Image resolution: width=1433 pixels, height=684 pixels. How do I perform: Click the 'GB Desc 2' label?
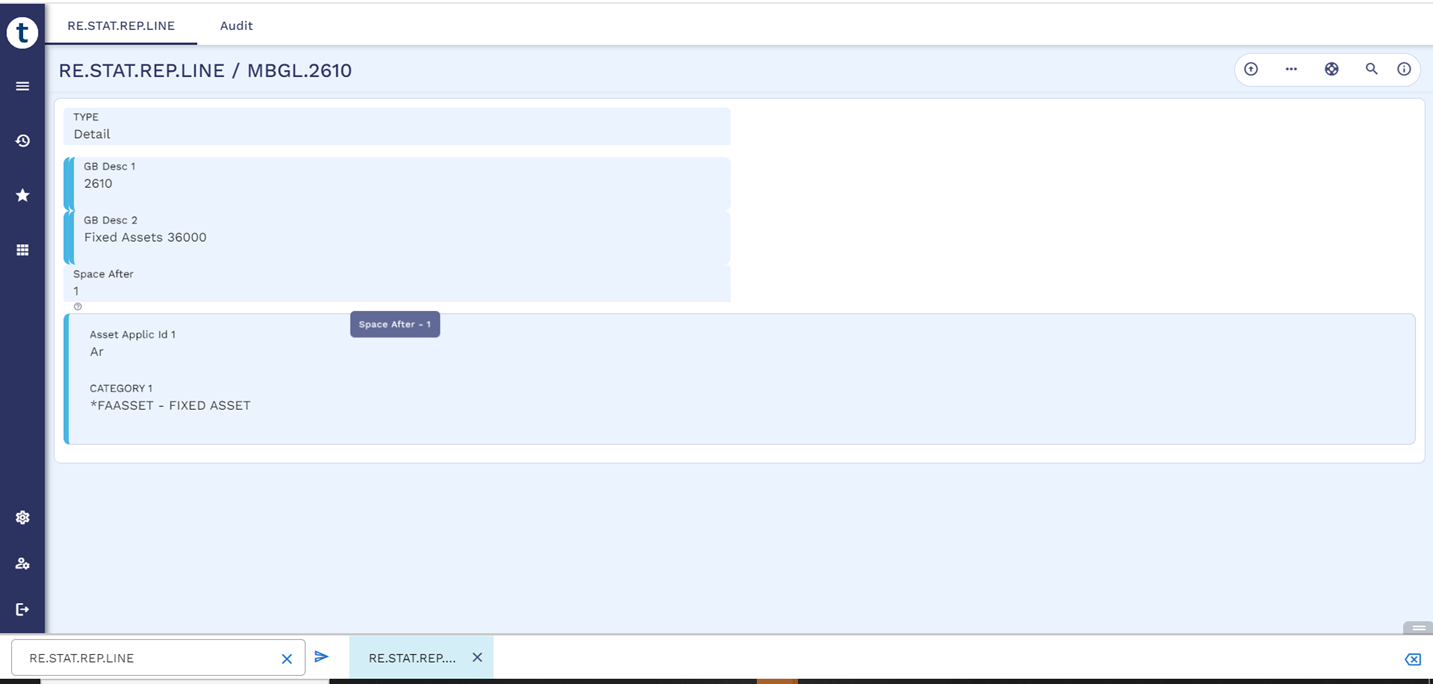pos(110,220)
